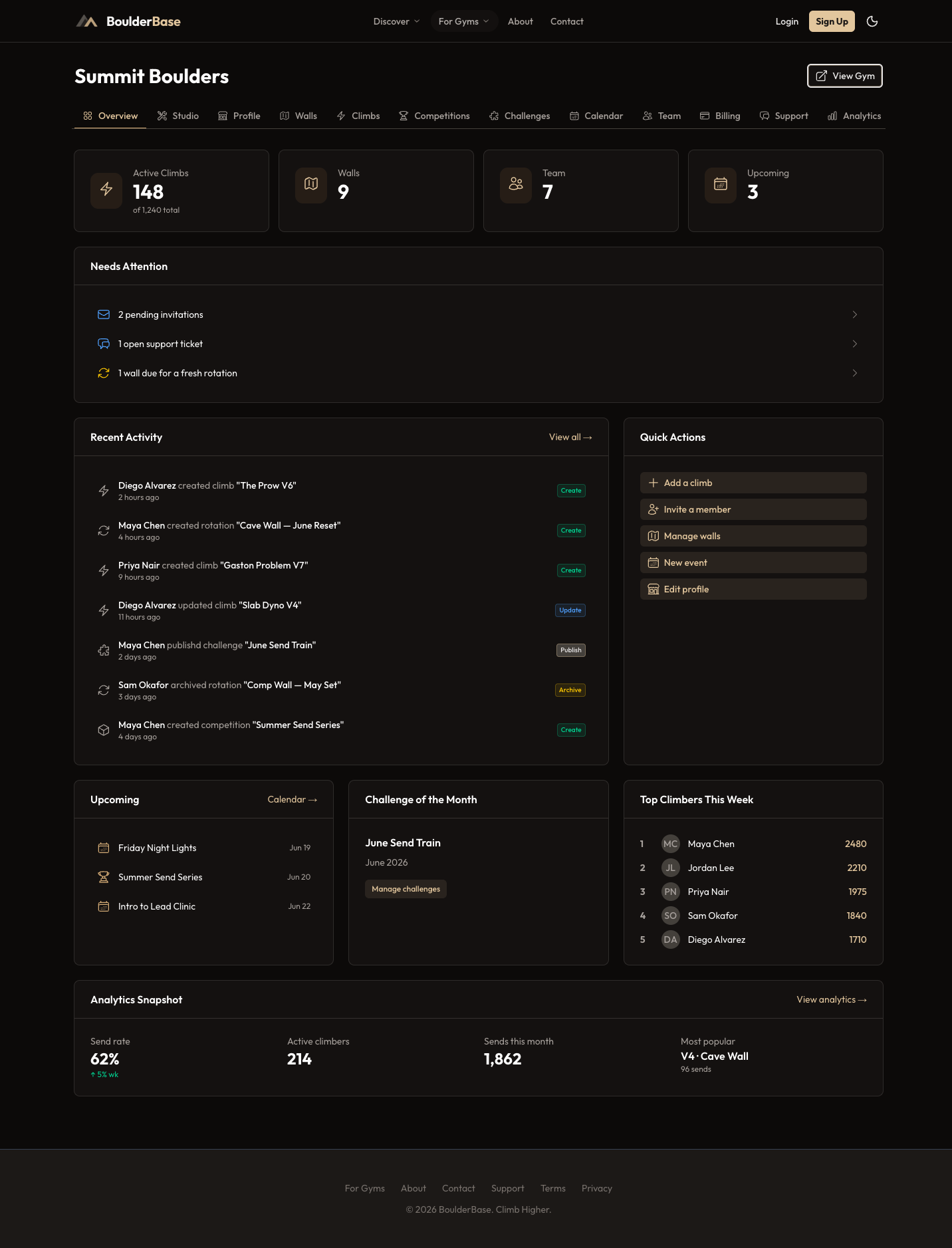
Task: Select the Friday Night Lights event
Action: (x=203, y=848)
